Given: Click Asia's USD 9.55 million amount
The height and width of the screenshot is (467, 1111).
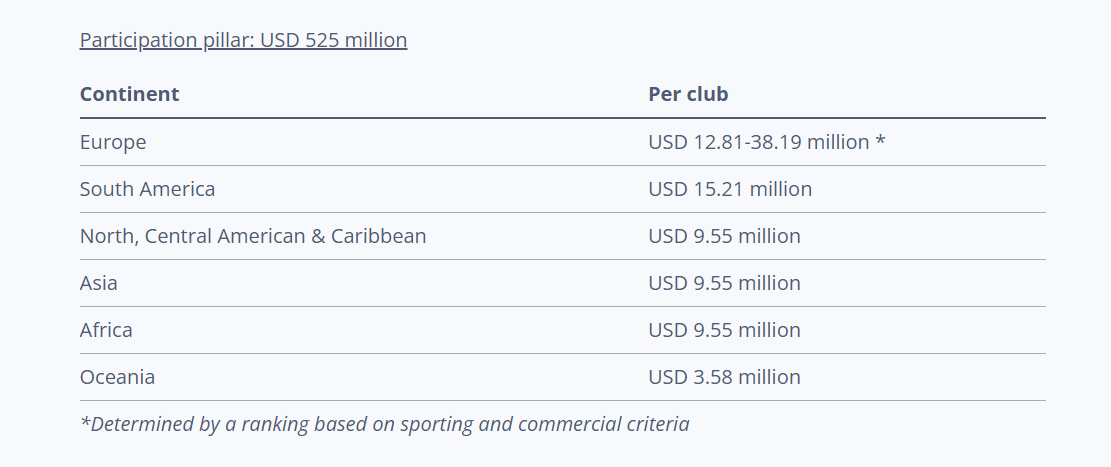Looking at the screenshot, I should [724, 283].
